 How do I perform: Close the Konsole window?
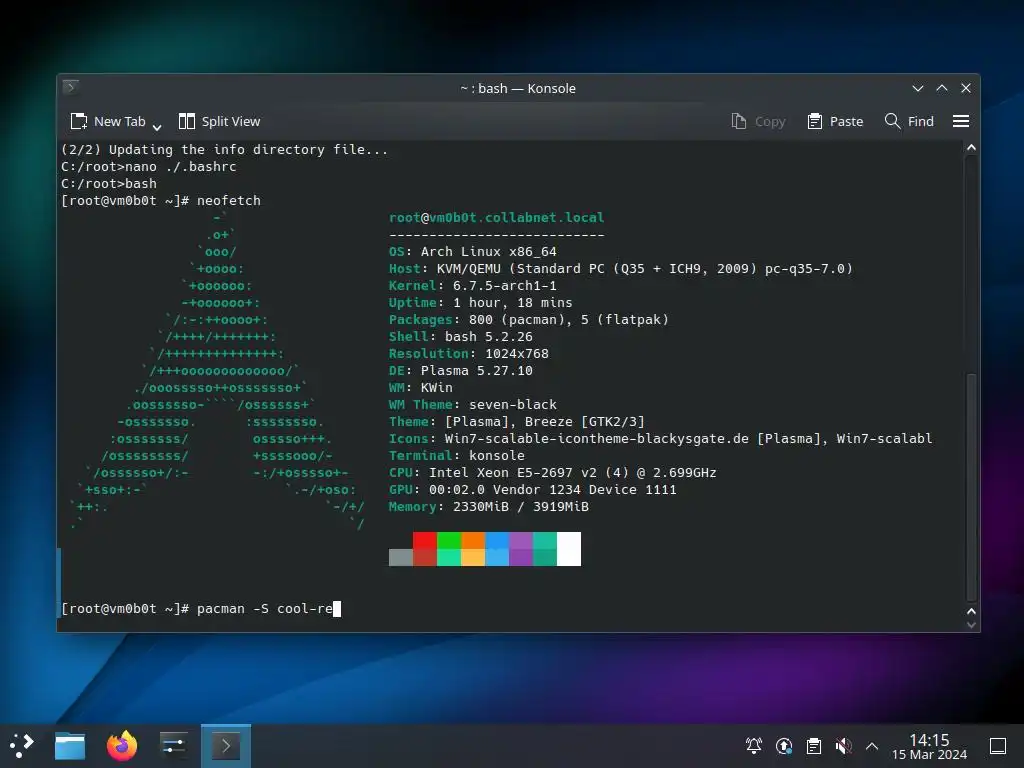coord(966,88)
